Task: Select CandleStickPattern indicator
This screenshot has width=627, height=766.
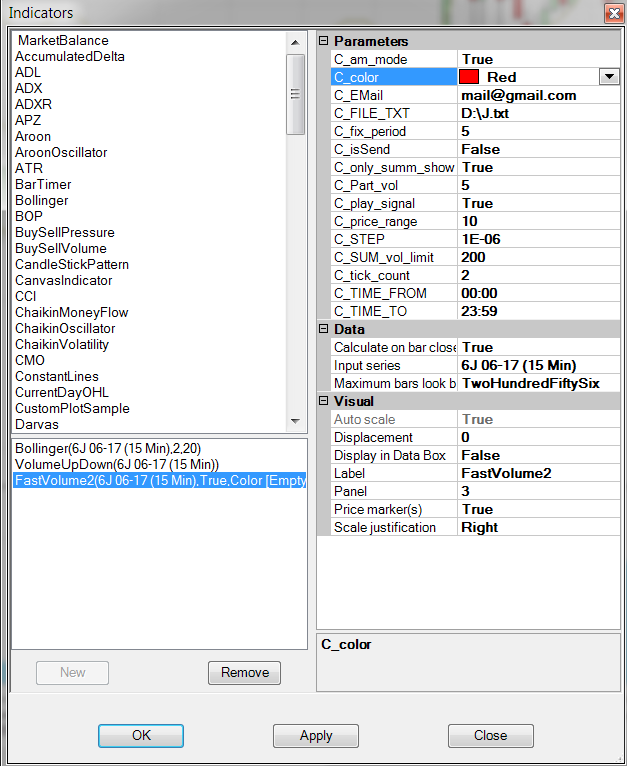Action: click(72, 264)
